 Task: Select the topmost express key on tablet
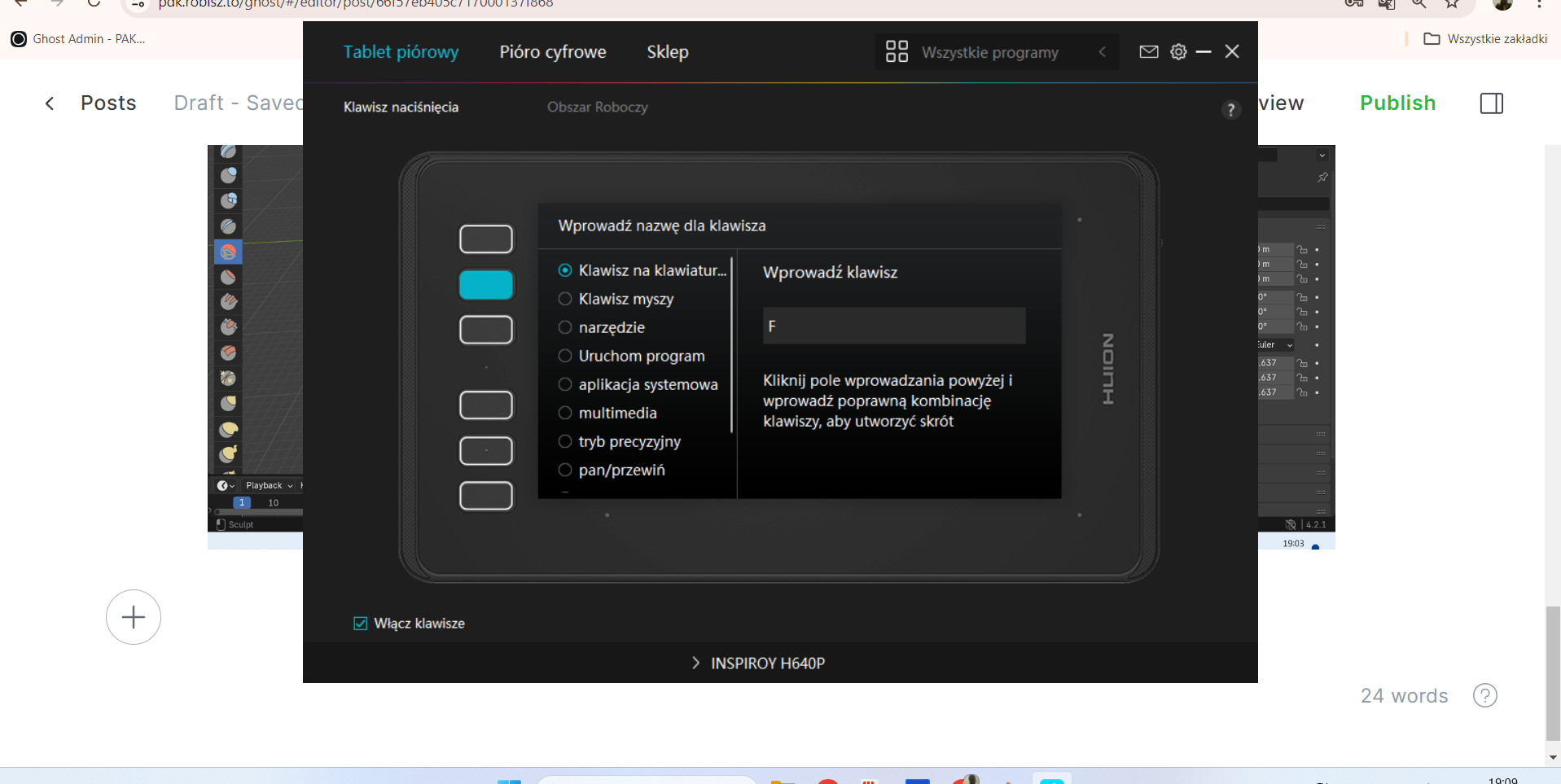(x=486, y=239)
